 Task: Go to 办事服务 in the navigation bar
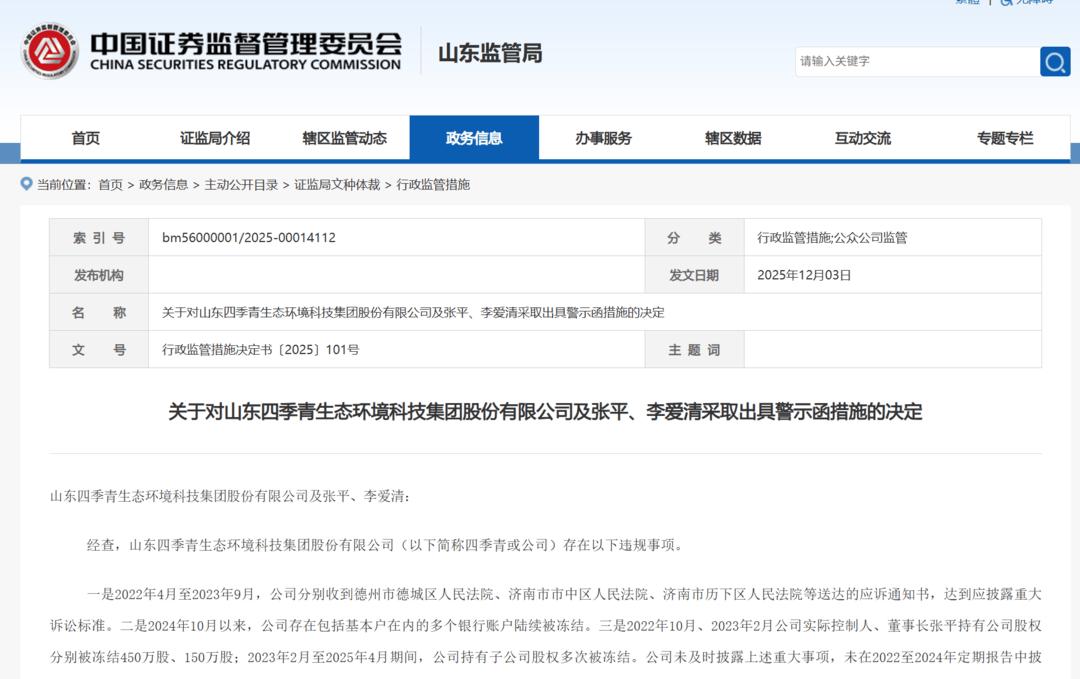click(x=603, y=139)
